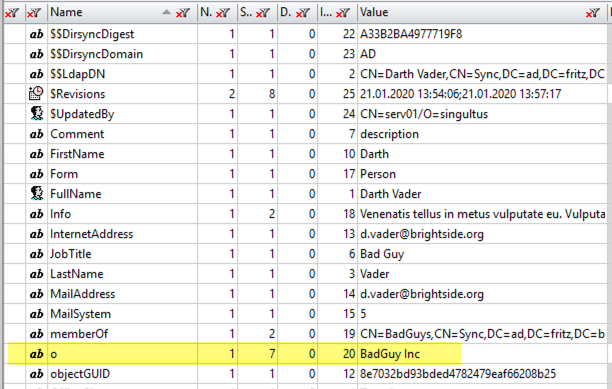Select the $$DirsyncDomain item name
612x389 pixels.
[96, 54]
